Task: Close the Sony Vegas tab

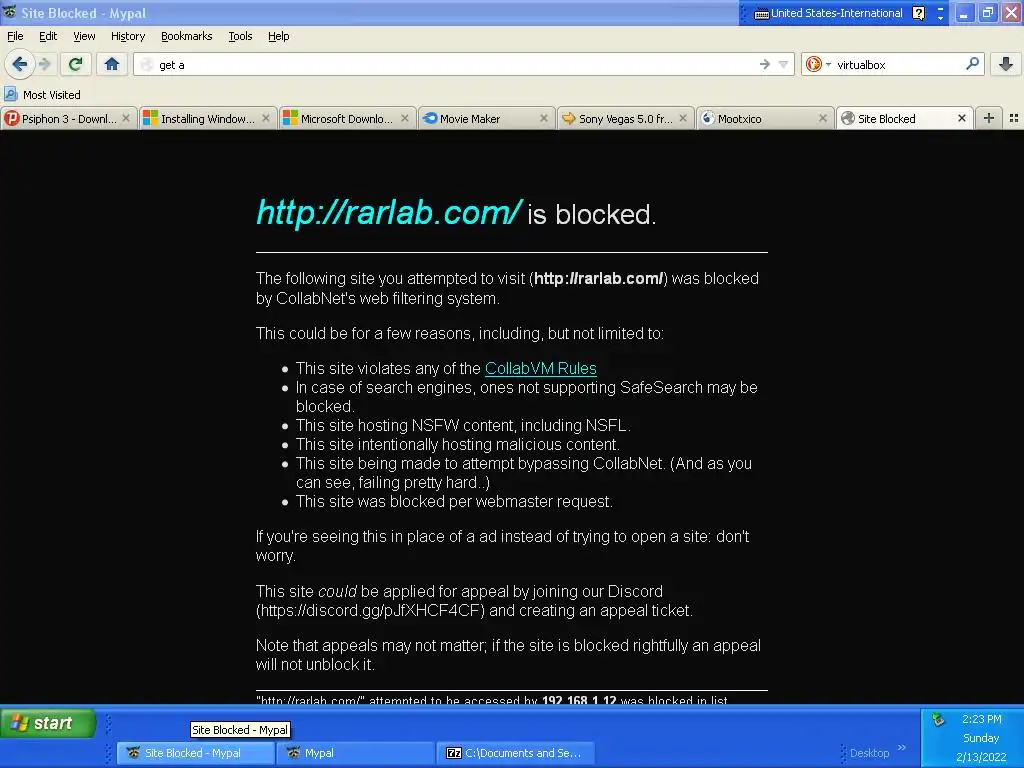Action: pos(683,118)
